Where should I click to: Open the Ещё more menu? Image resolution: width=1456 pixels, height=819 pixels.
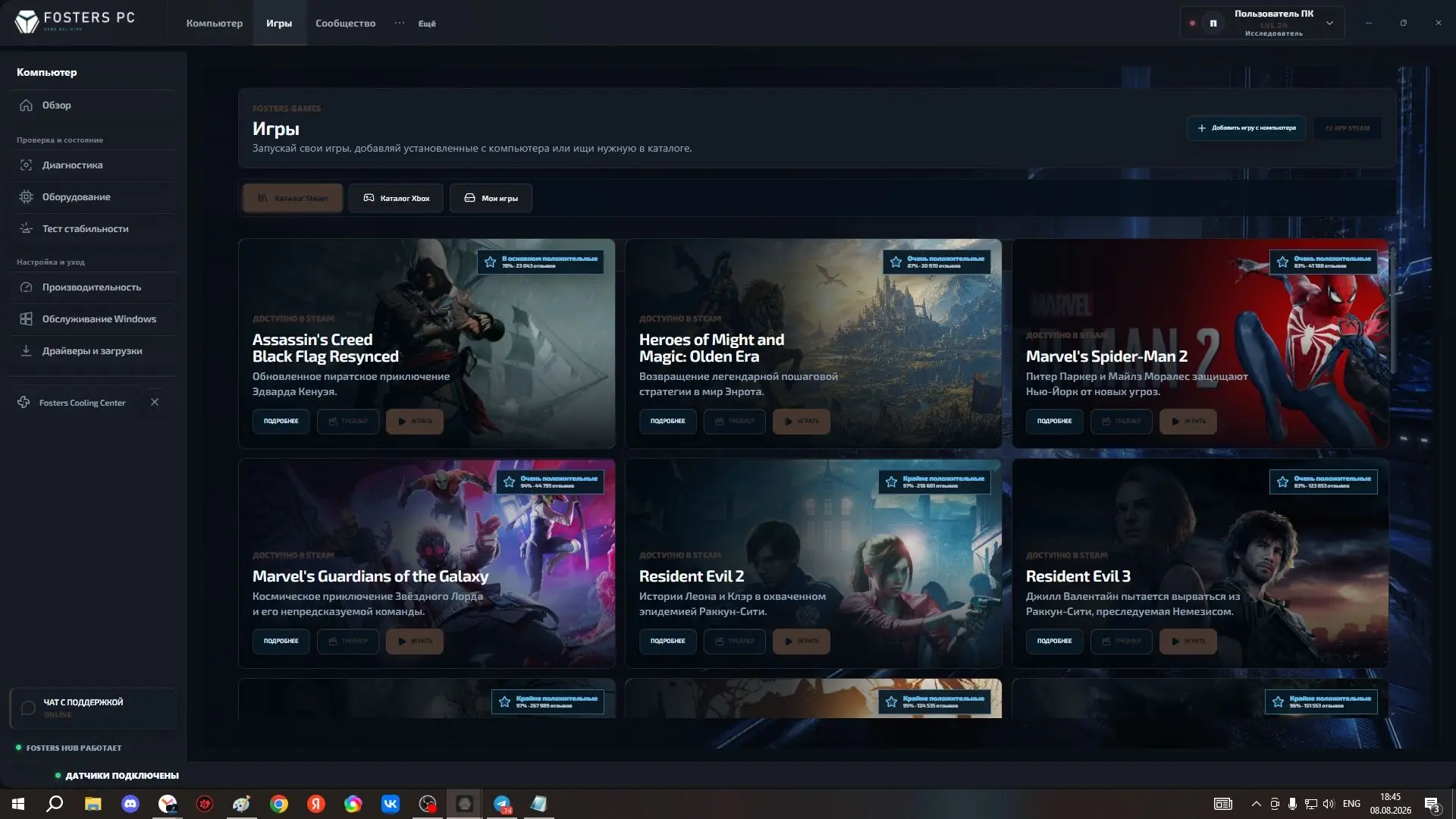coord(427,24)
